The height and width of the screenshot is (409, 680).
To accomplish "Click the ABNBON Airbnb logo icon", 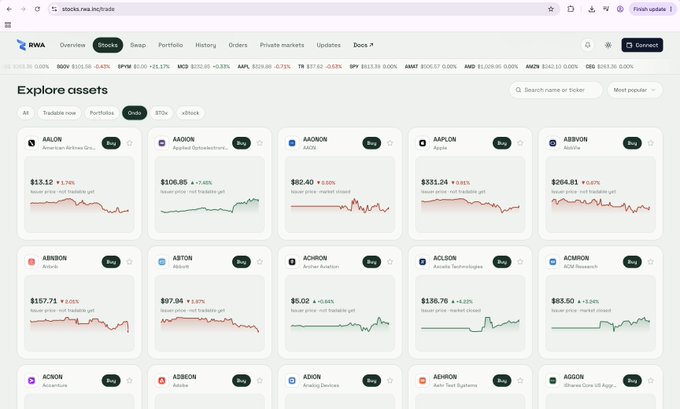I will pyautogui.click(x=31, y=262).
